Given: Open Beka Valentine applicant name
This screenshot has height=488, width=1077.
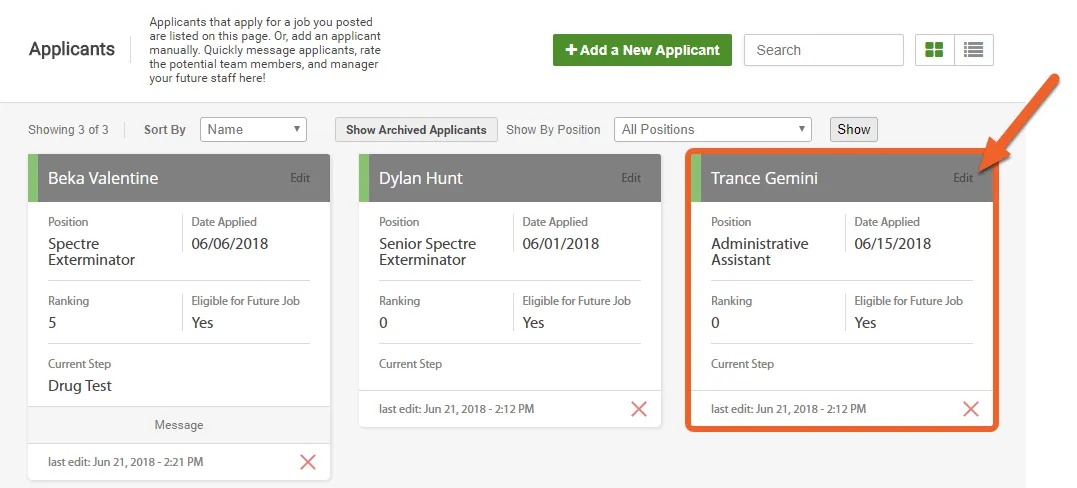Looking at the screenshot, I should click(x=103, y=178).
